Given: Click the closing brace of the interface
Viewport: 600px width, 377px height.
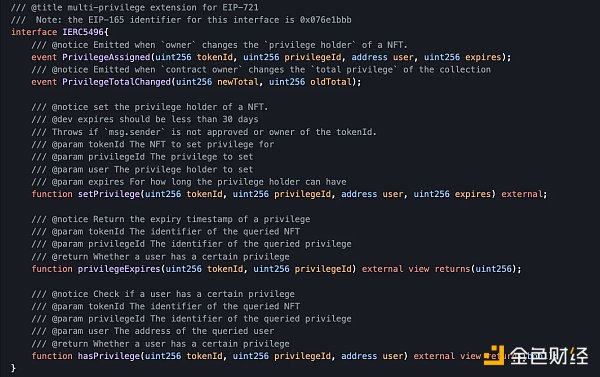Looking at the screenshot, I should tap(13, 368).
